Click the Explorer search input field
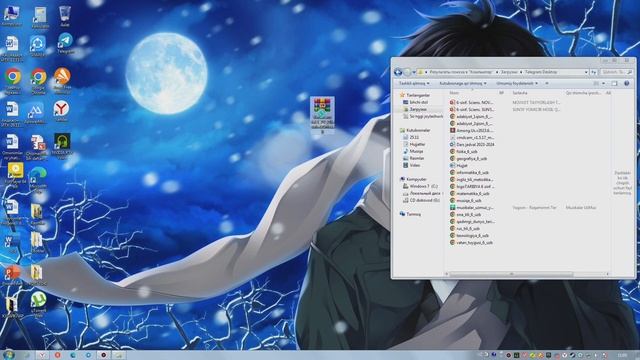This screenshot has width=640, height=360. 616,72
